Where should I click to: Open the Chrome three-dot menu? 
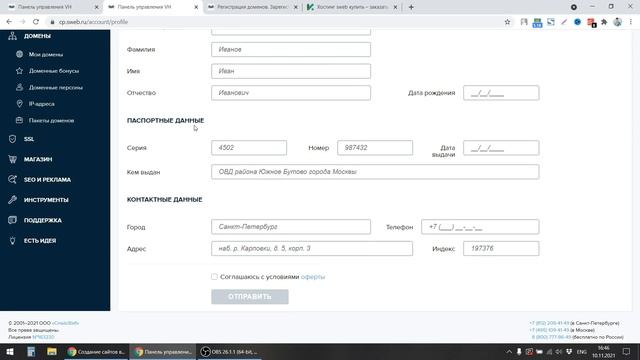click(x=631, y=22)
